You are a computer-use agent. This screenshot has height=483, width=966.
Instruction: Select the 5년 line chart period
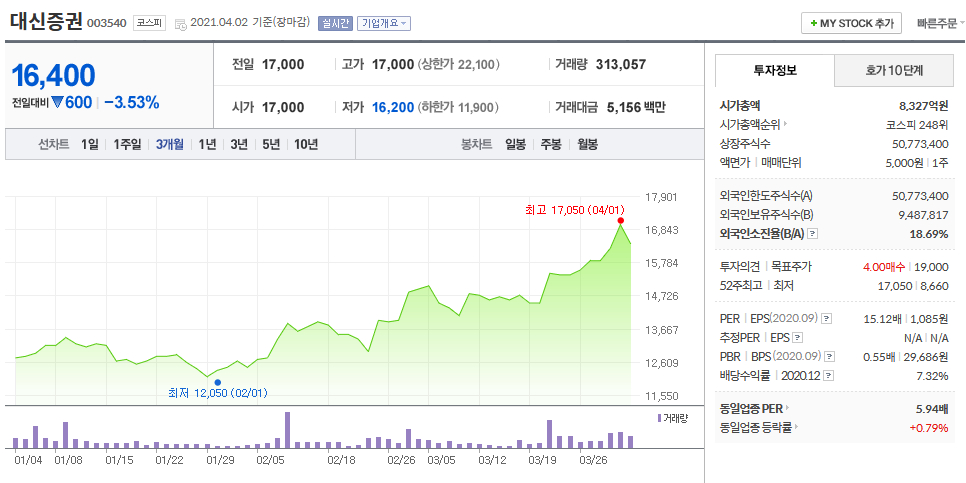point(271,145)
